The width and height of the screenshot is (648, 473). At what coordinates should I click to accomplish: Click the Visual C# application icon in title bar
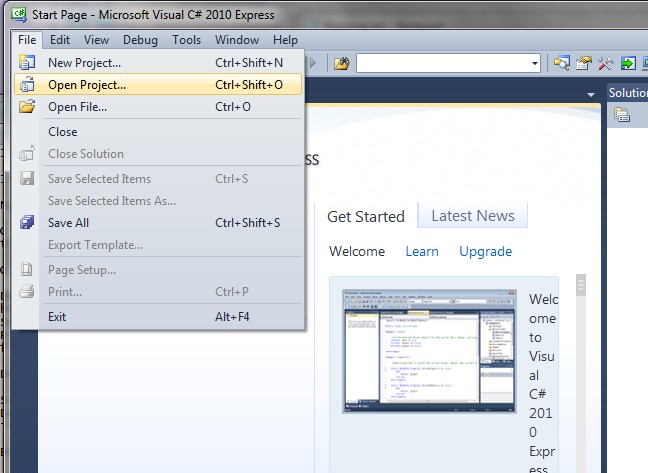click(19, 14)
